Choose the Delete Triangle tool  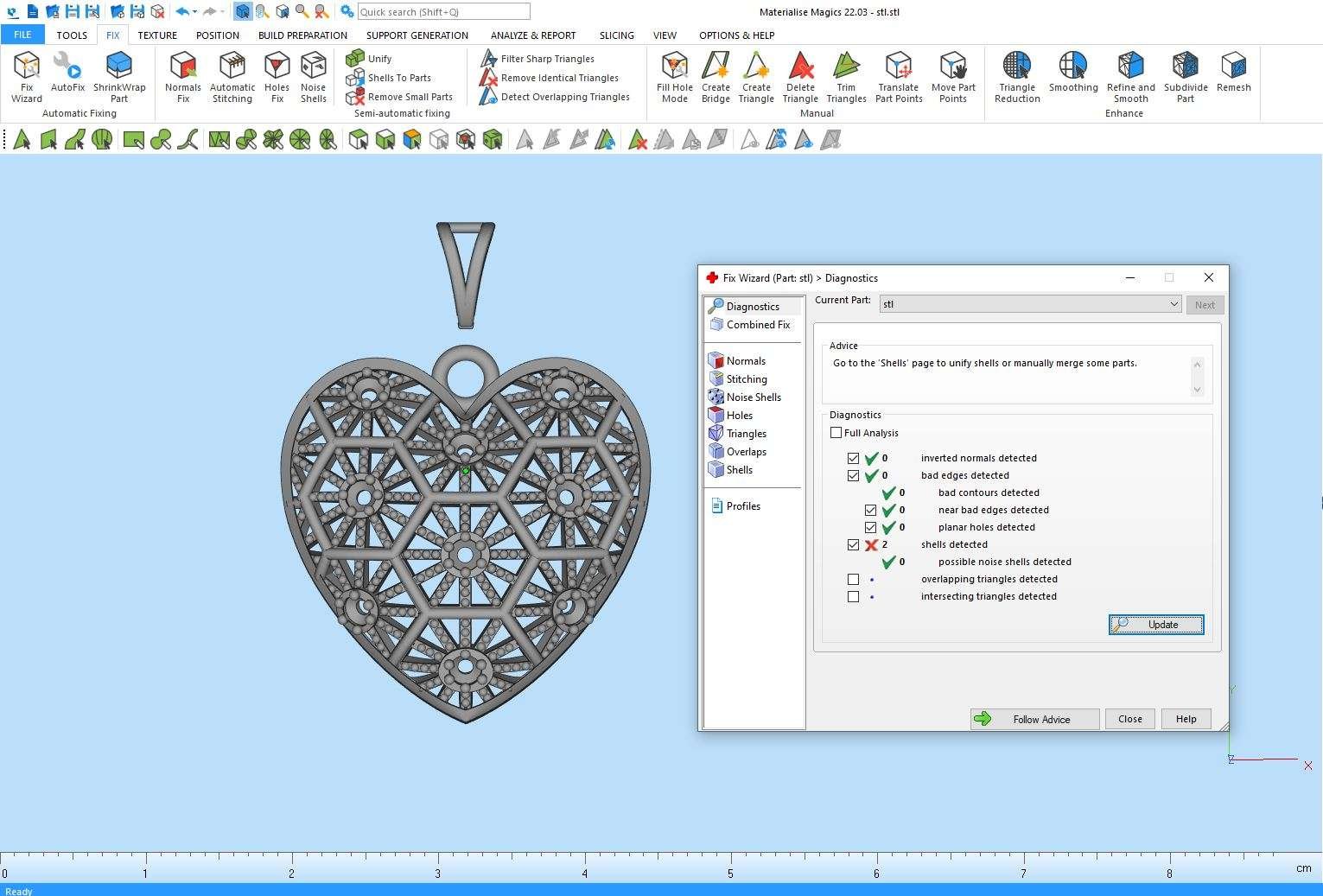pyautogui.click(x=800, y=76)
